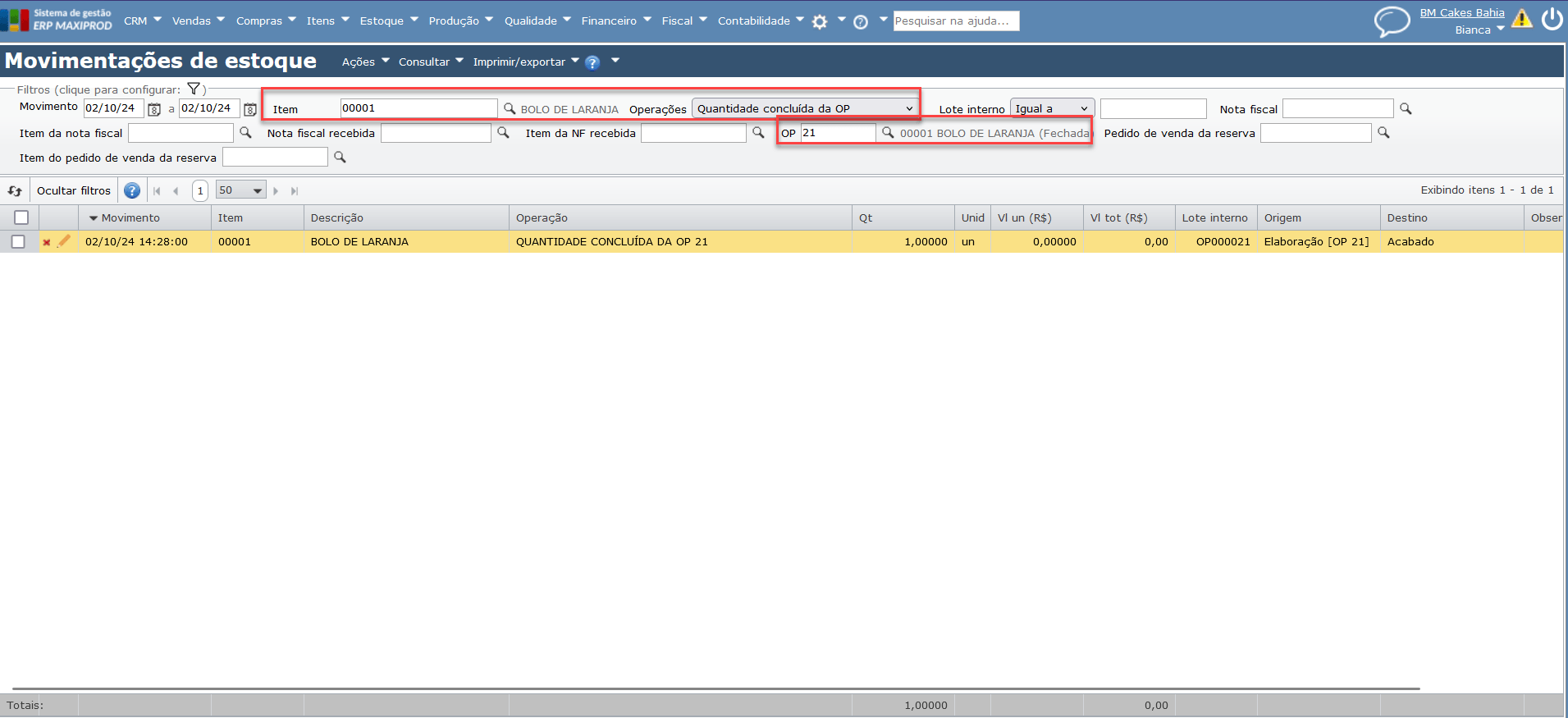Click the ERP Maxiprod logo

click(57, 20)
